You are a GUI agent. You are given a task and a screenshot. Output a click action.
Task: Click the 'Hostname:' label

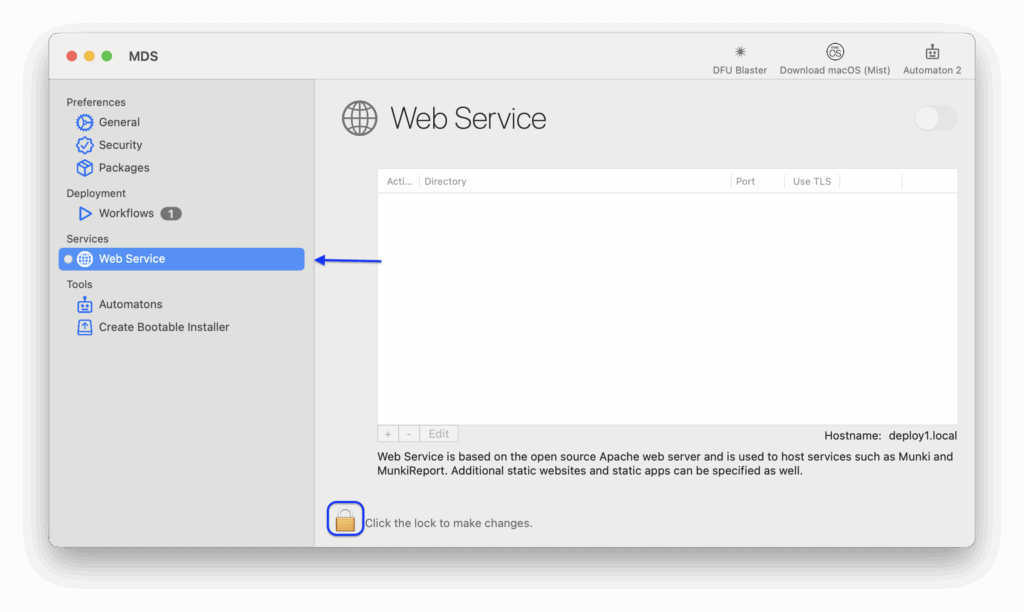pos(852,436)
